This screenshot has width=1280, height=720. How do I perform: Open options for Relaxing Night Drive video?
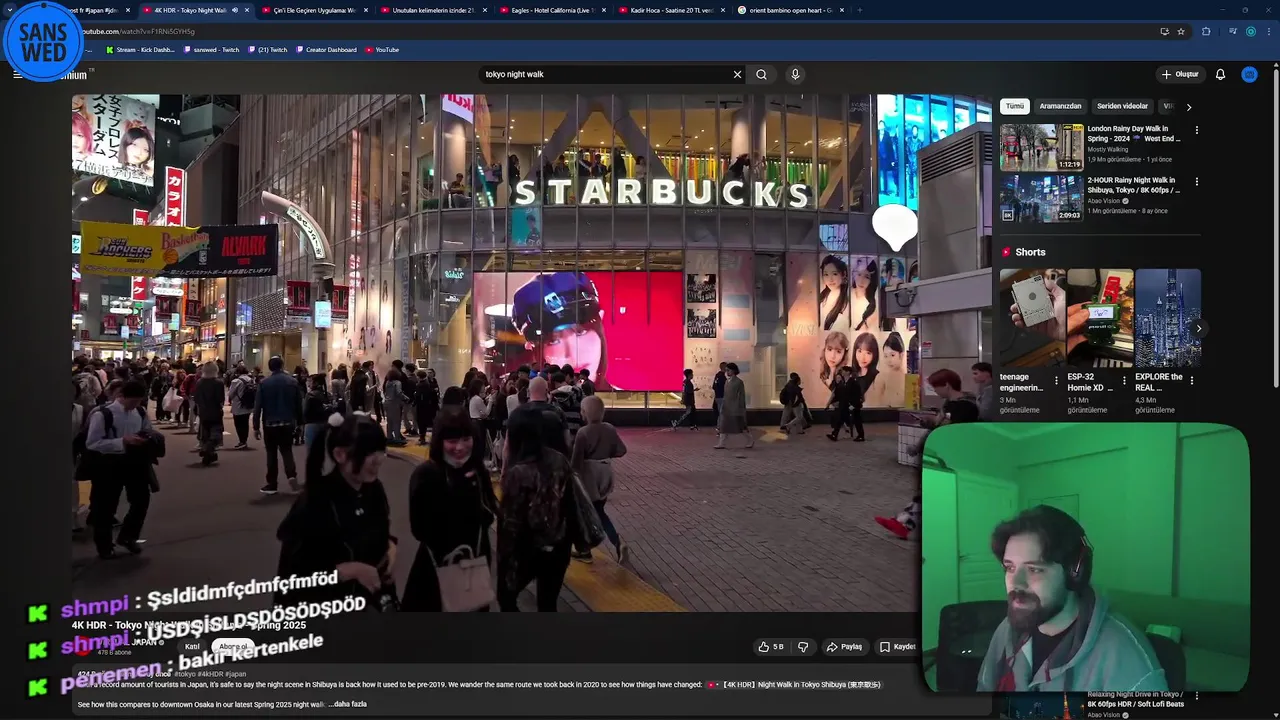click(1196, 696)
